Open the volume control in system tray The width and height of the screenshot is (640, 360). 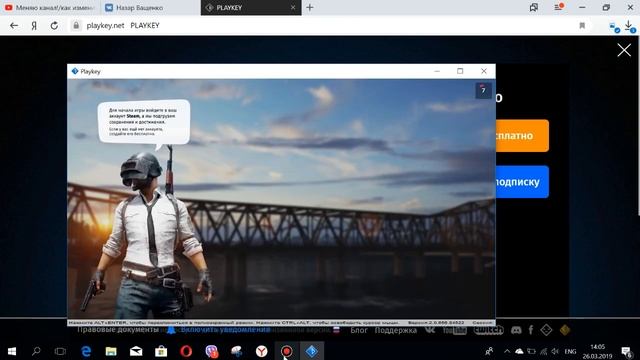pyautogui.click(x=555, y=351)
